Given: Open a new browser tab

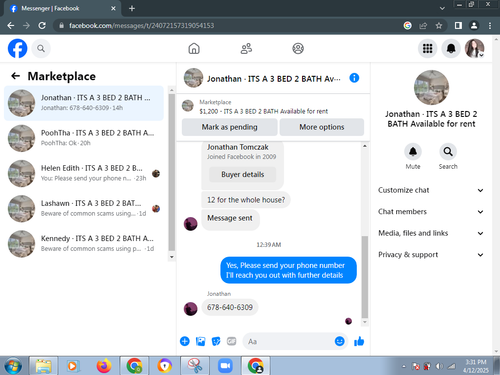Looking at the screenshot, I should (132, 8).
